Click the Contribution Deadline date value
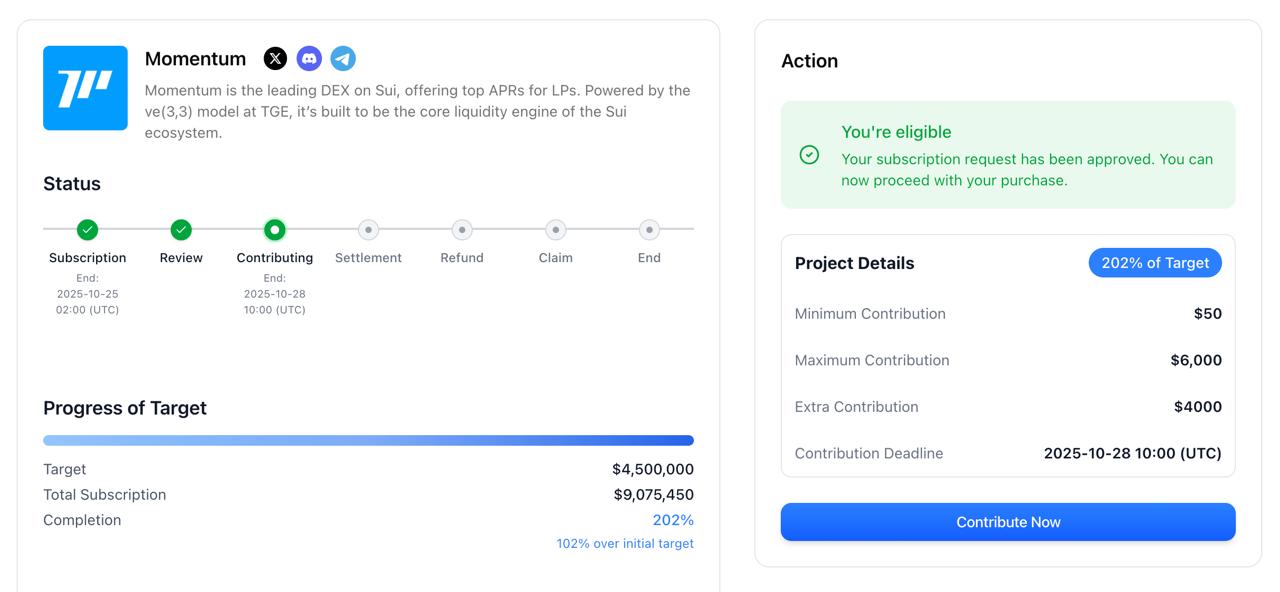Viewport: 1280px width, 592px height. pyautogui.click(x=1132, y=453)
